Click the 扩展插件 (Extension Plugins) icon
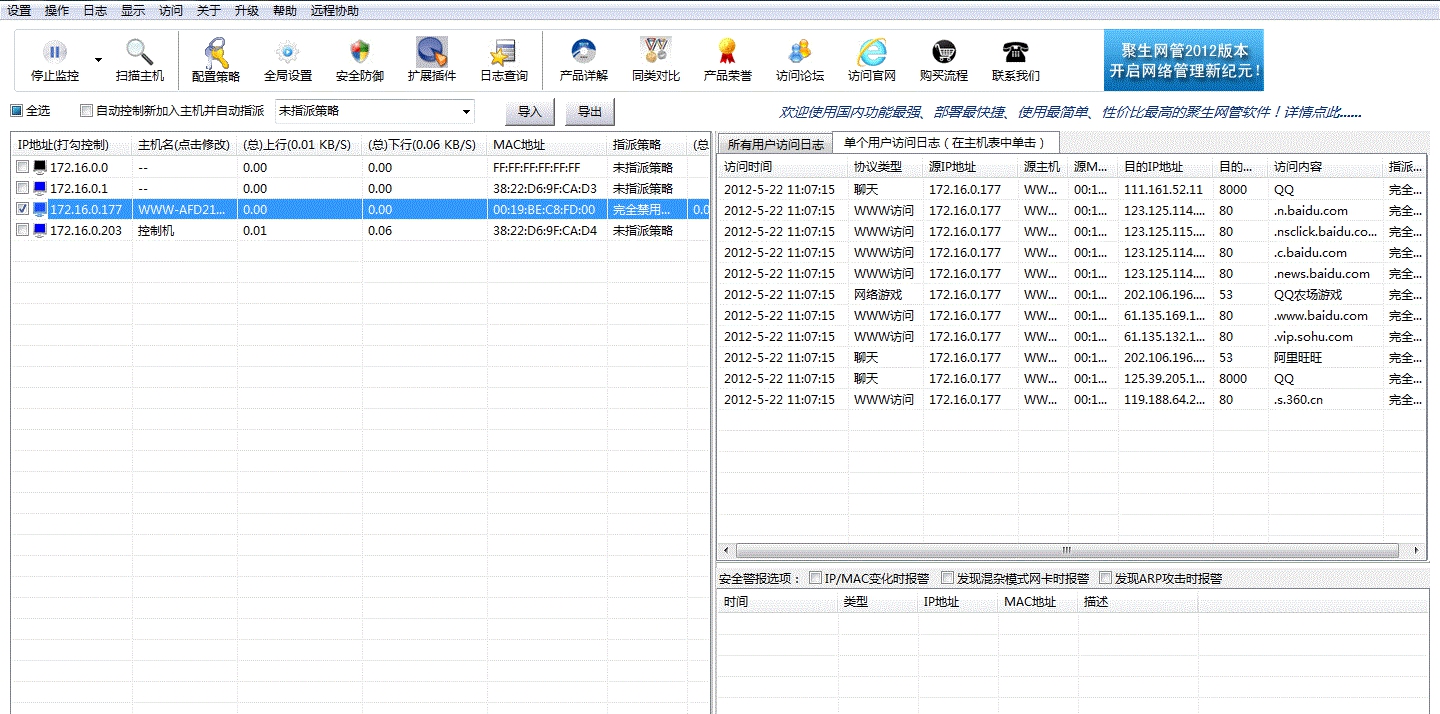Viewport: 1440px width, 714px height. coord(430,59)
